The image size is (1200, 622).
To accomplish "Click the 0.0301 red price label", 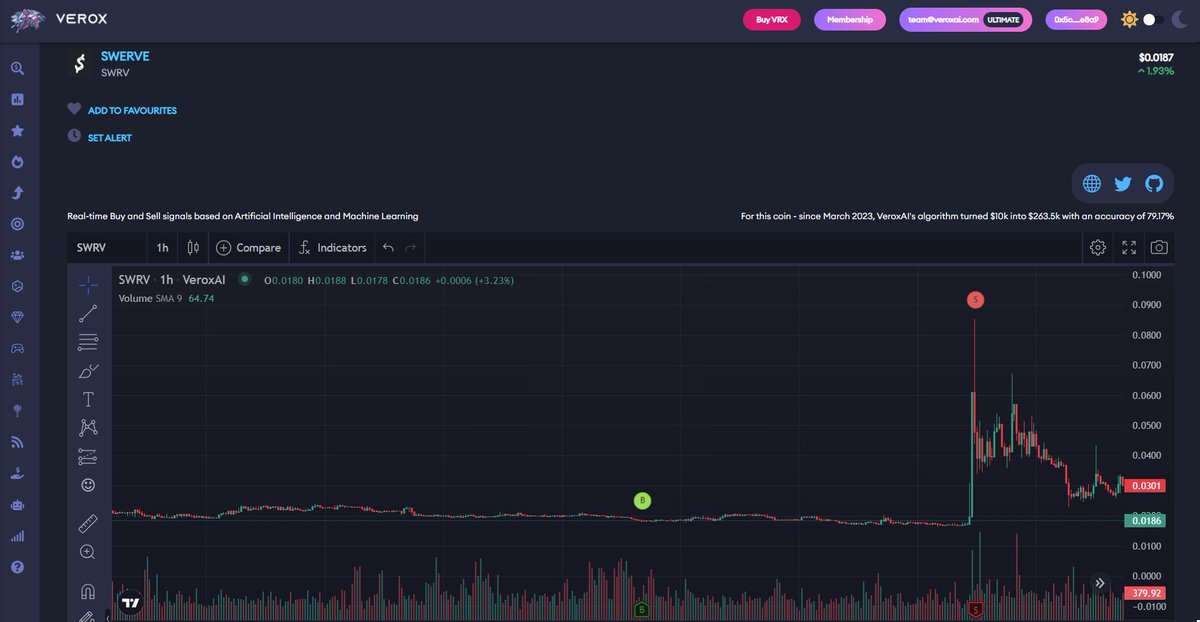I will 1143,486.
